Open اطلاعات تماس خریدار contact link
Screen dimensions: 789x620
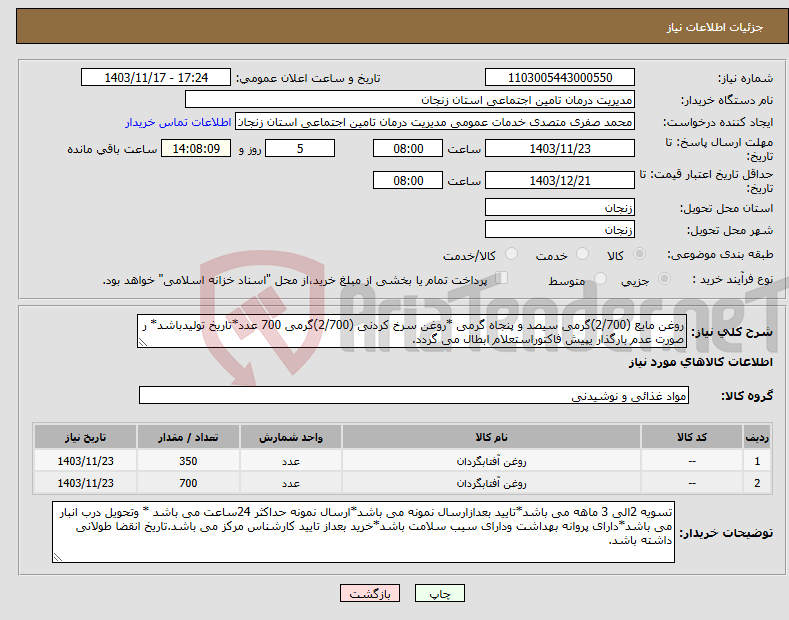coord(178,122)
